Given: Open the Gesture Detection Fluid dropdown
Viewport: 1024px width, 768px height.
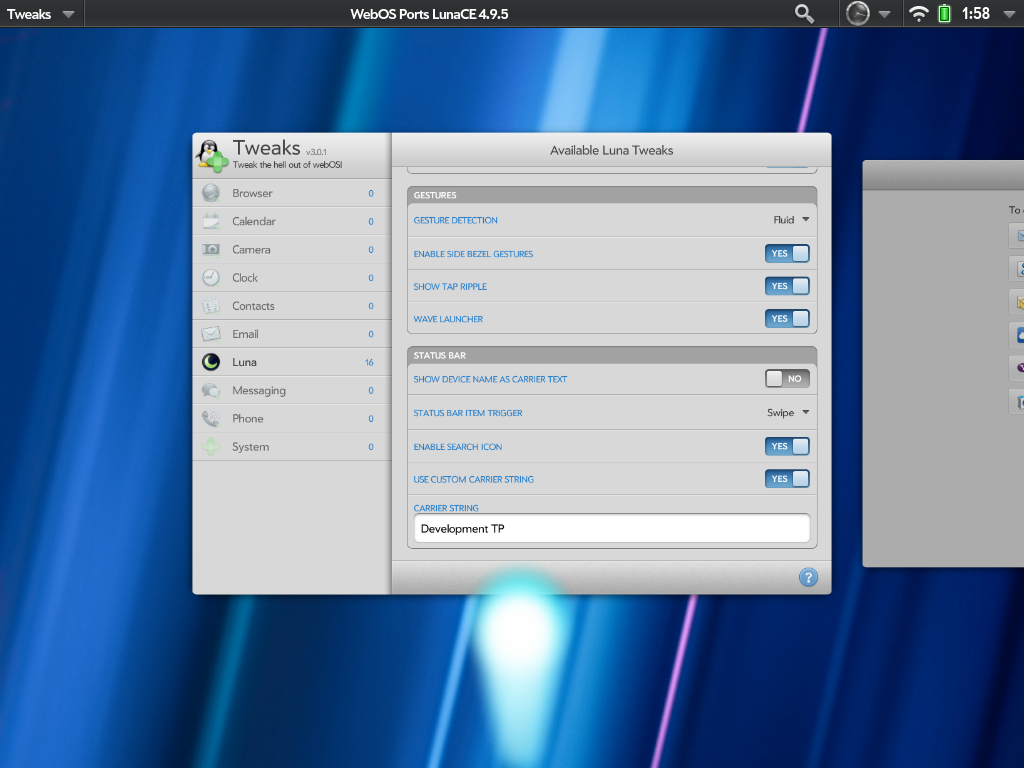Looking at the screenshot, I should point(790,220).
